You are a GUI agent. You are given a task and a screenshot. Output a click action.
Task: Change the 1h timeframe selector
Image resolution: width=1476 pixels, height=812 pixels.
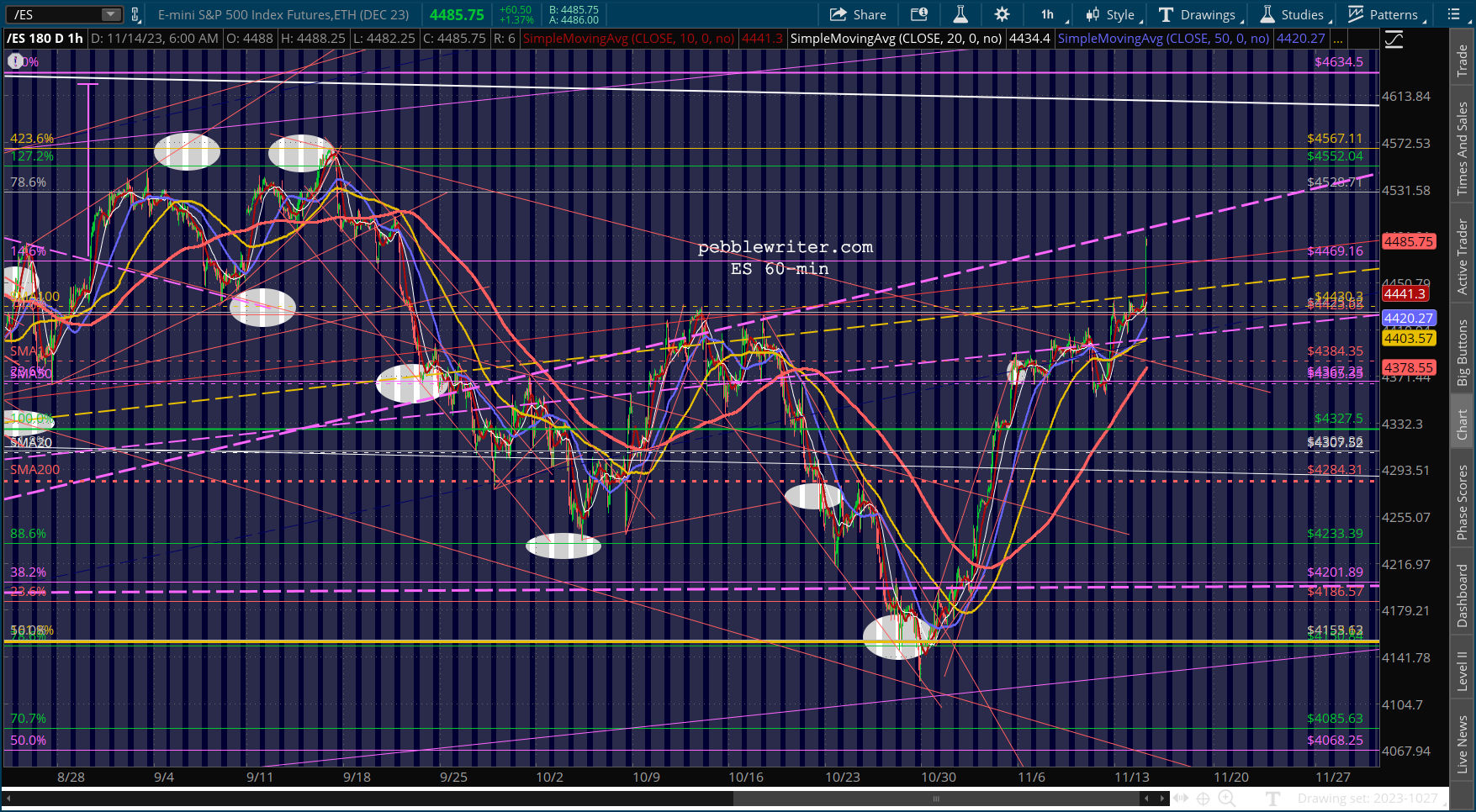pos(1049,14)
